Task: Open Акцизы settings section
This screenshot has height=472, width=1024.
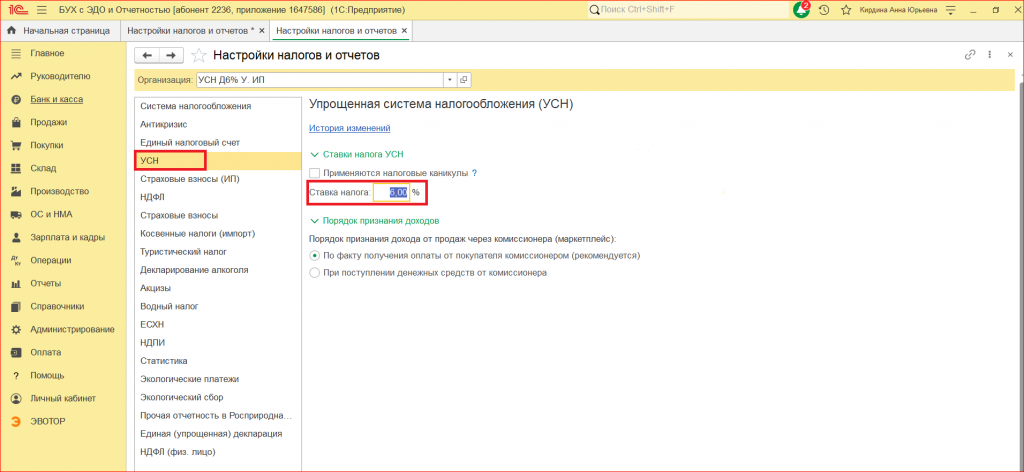Action: [217, 288]
